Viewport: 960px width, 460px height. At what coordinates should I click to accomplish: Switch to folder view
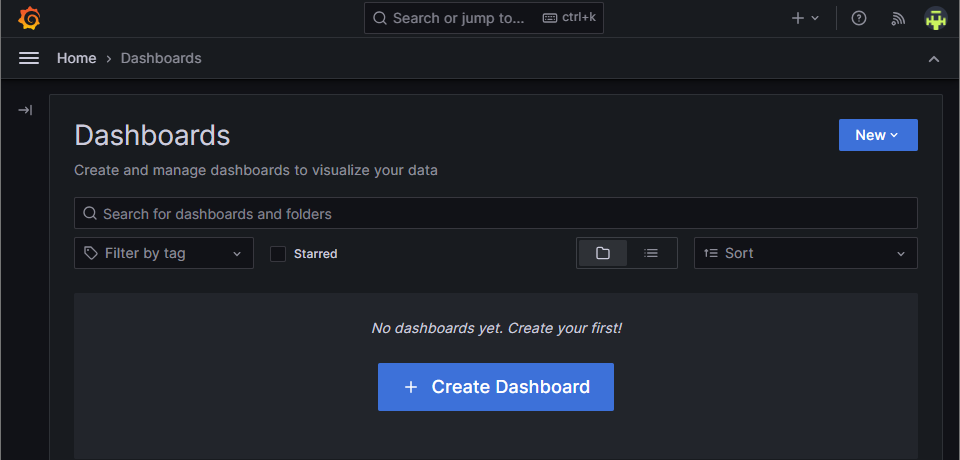click(602, 253)
